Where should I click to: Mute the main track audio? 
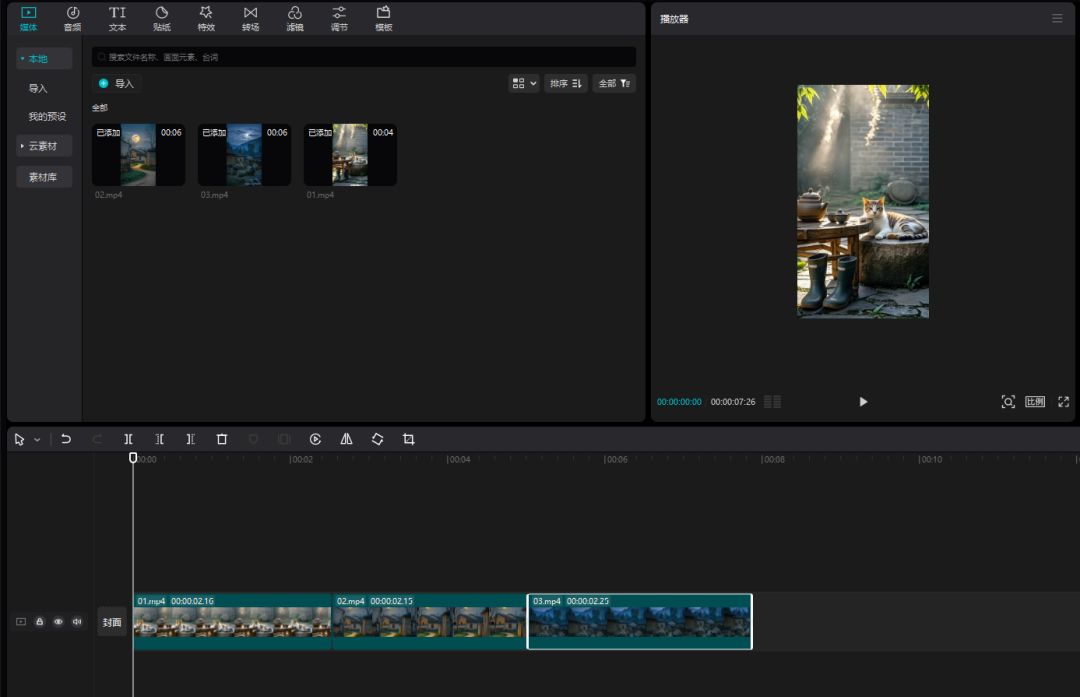tap(77, 622)
